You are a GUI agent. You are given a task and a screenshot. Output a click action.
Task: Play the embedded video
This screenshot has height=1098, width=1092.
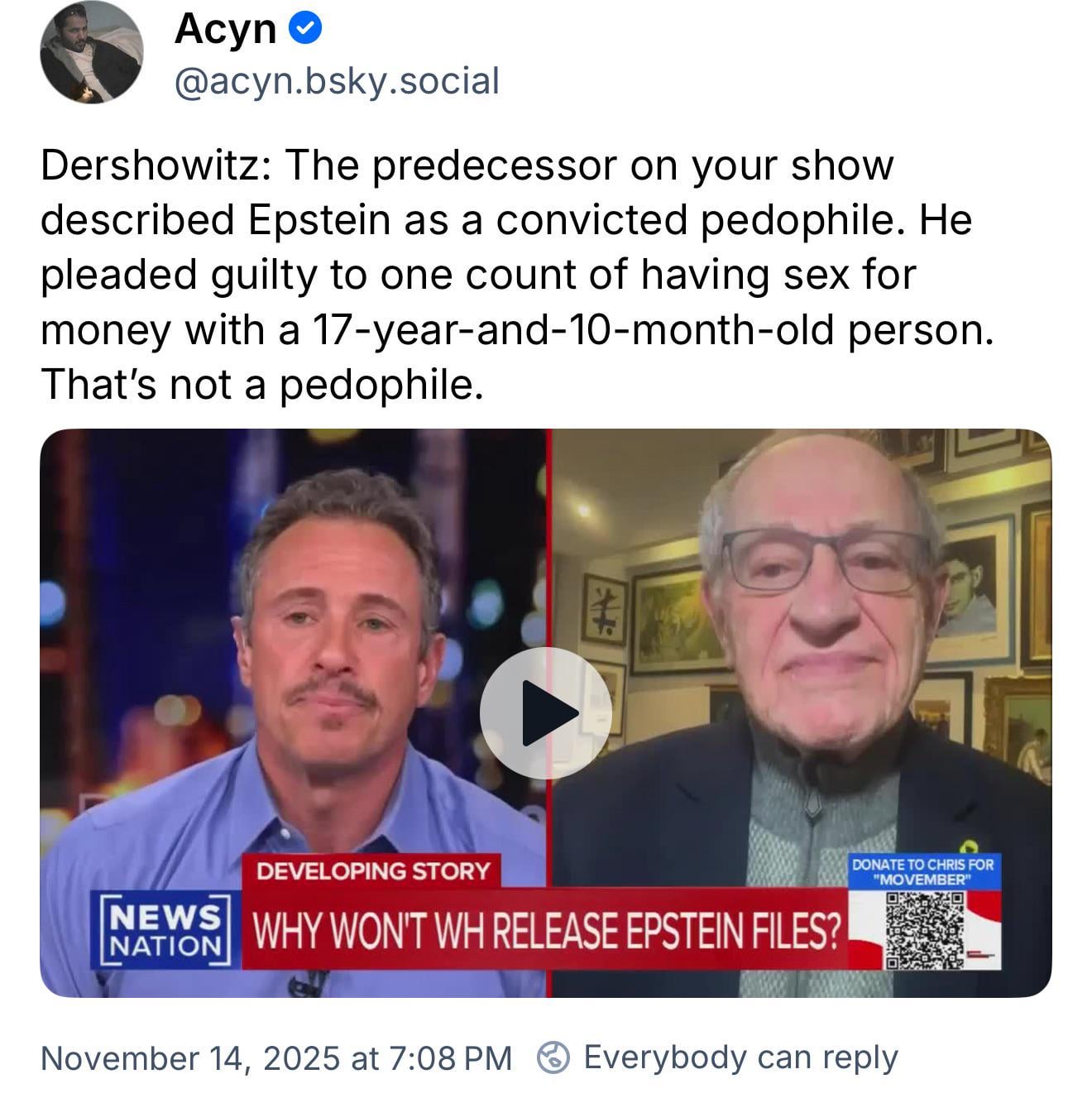[545, 712]
